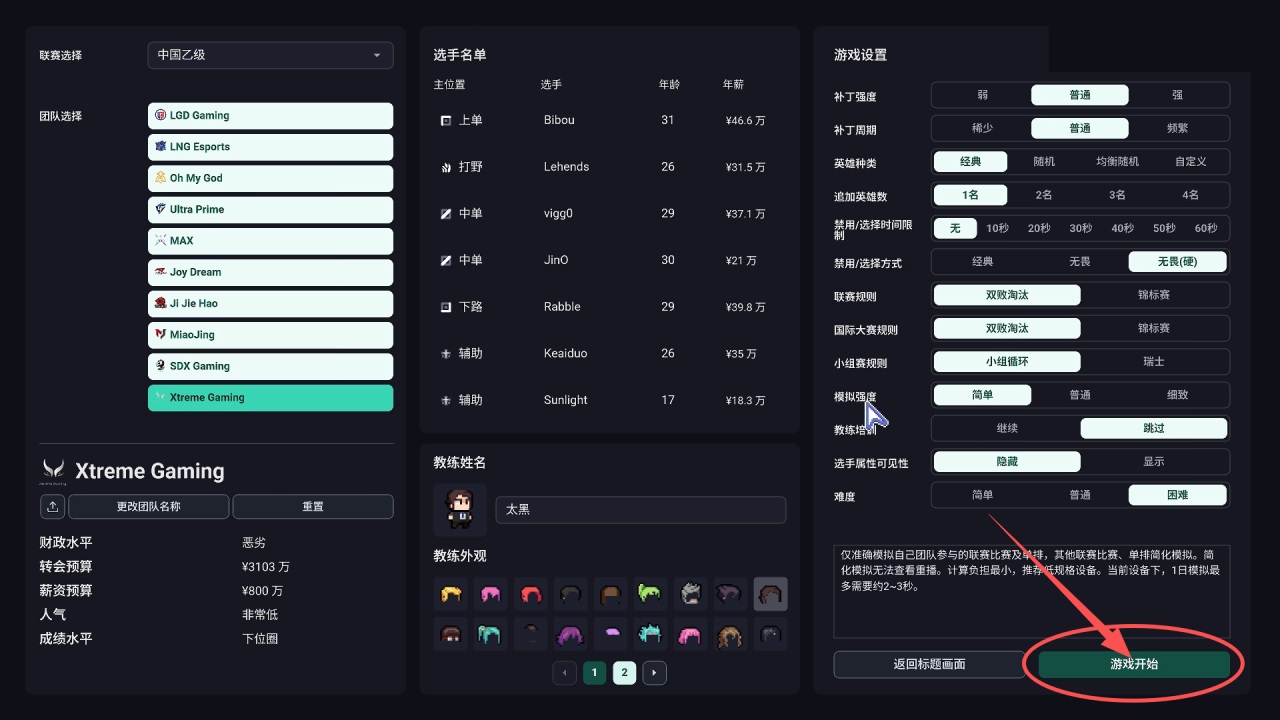
Task: Set 禁用/选择时间限制 to 60秒
Action: 1206,228
